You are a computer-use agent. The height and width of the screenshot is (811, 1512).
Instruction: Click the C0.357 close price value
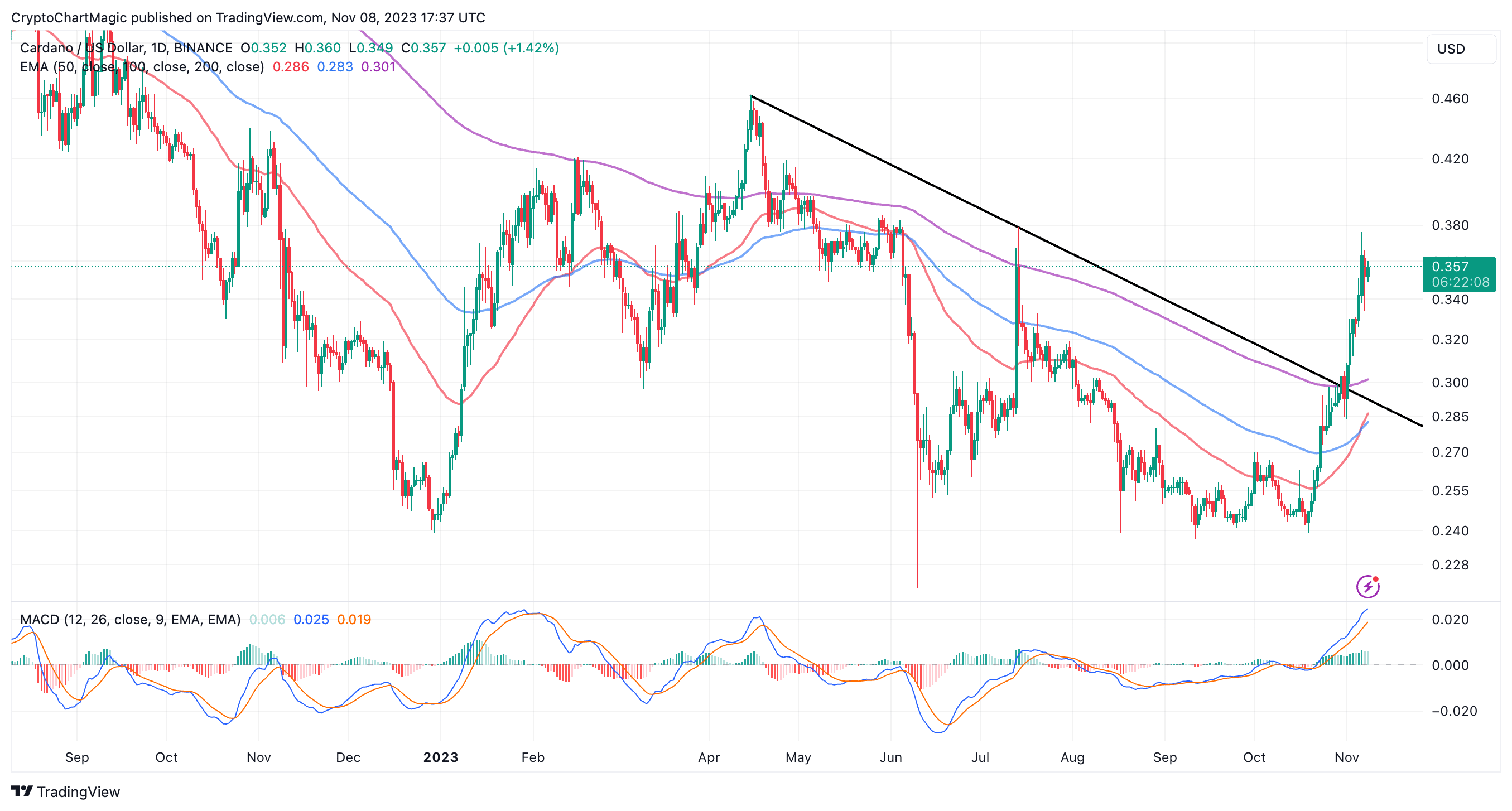point(423,47)
